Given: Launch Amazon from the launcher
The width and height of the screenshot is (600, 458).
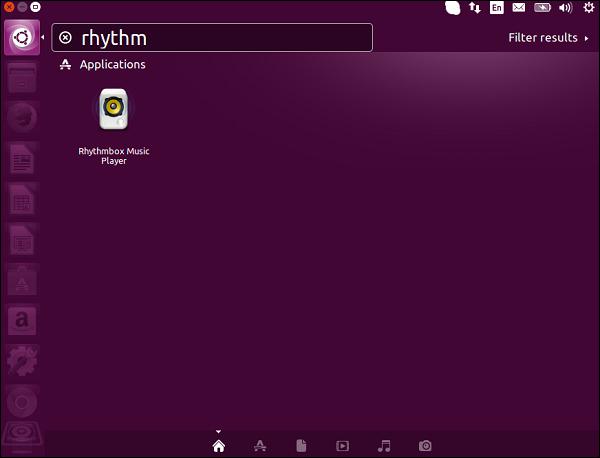Looking at the screenshot, I should click(x=22, y=320).
